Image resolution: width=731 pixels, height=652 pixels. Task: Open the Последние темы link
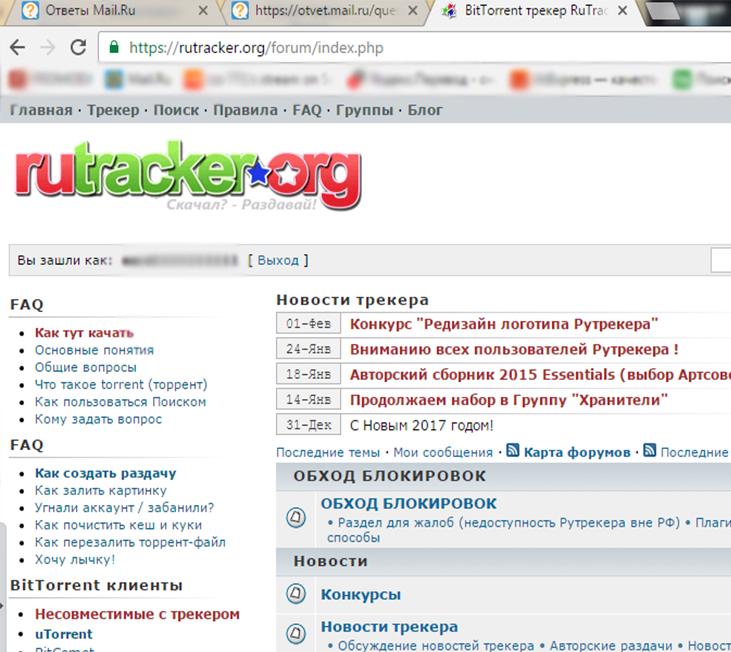(x=328, y=452)
